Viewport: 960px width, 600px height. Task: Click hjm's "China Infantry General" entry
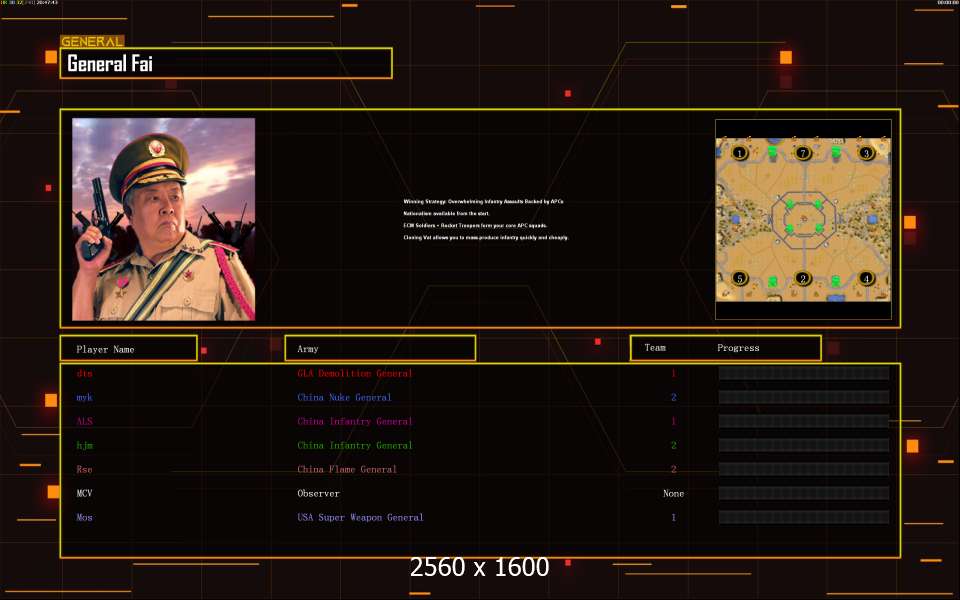coord(354,446)
